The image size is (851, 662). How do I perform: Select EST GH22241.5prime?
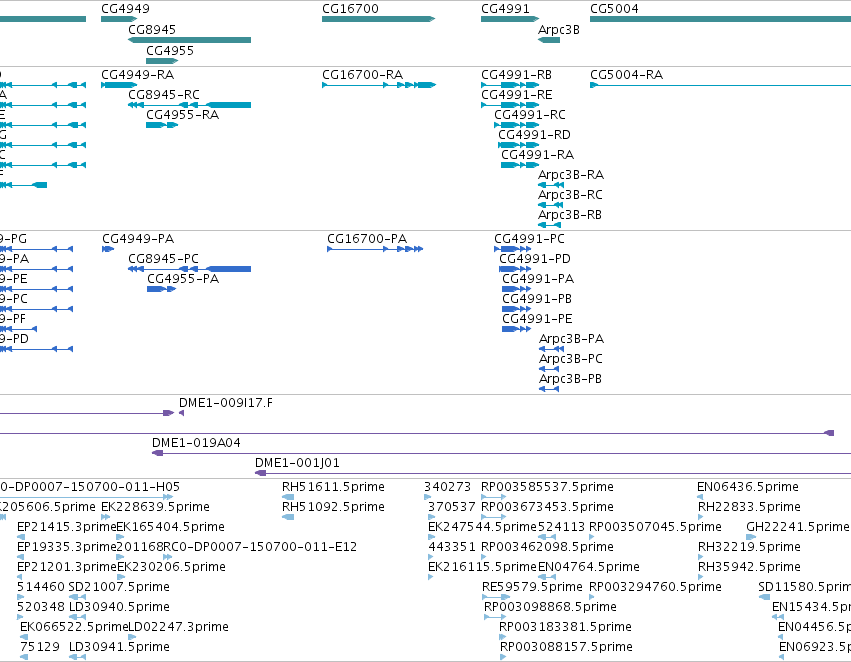click(797, 527)
